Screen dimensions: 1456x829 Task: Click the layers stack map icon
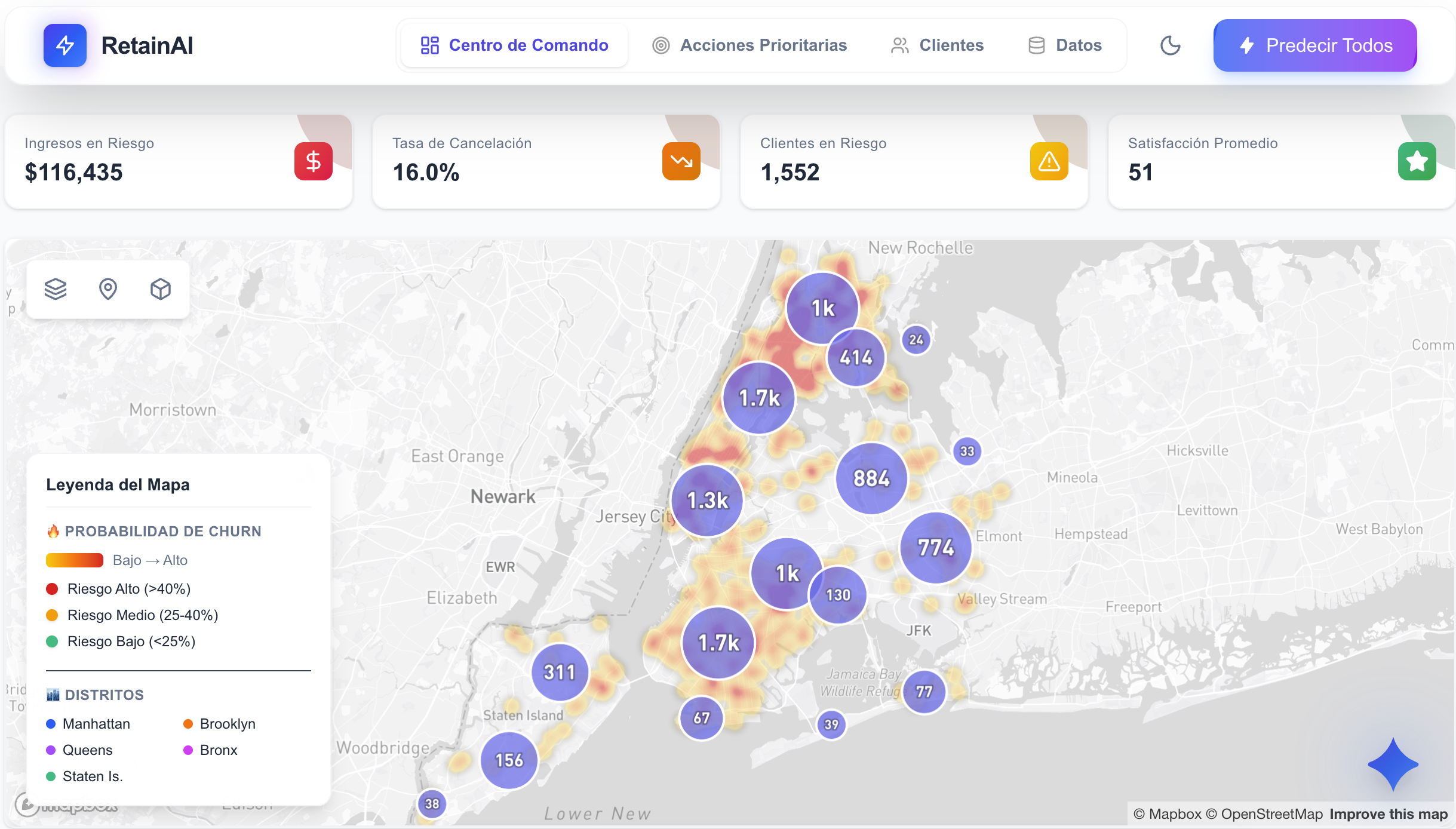coord(56,289)
